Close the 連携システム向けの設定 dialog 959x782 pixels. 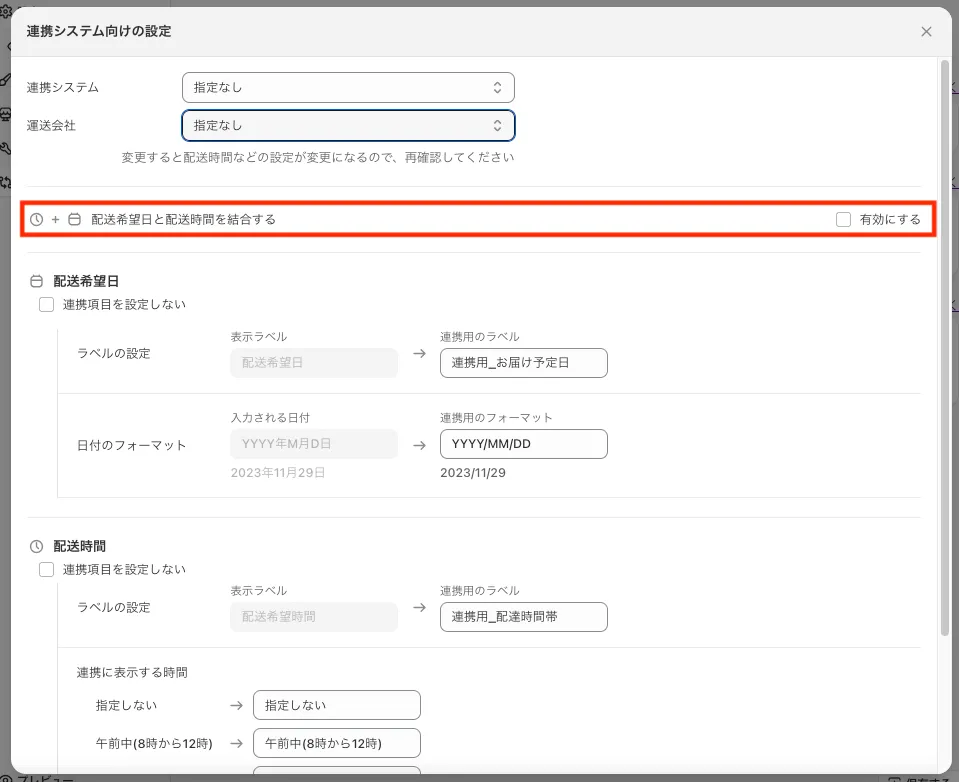(926, 31)
